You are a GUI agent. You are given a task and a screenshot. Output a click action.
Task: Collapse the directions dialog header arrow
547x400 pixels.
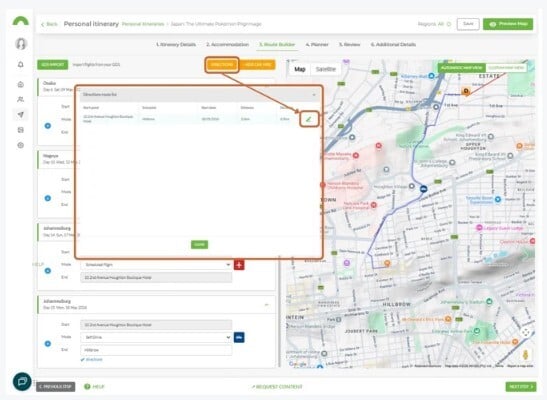[x=314, y=95]
